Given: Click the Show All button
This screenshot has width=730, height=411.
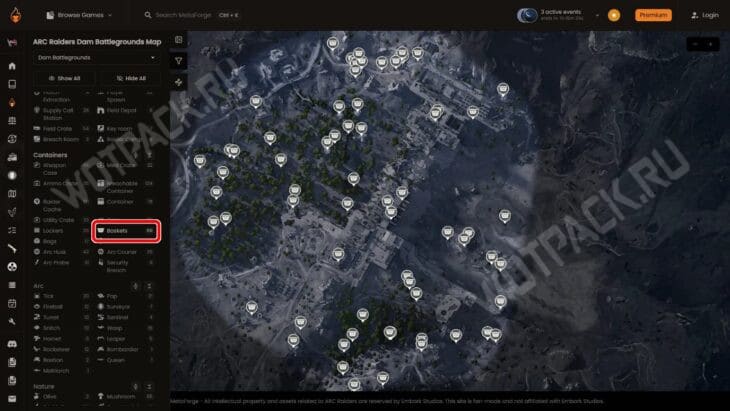Looking at the screenshot, I should (x=64, y=77).
